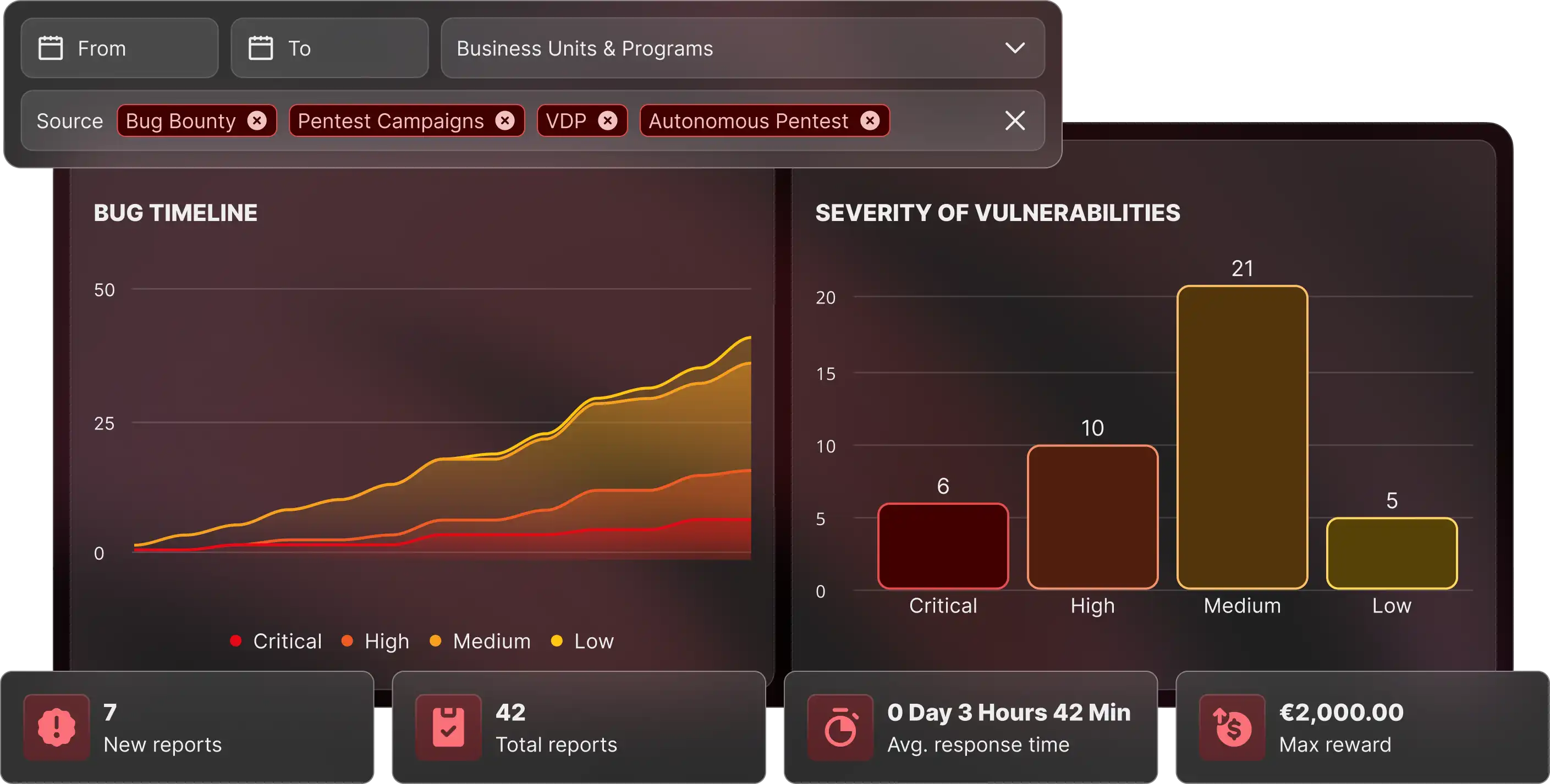Remove the Pentest Campaigns filter tag
The width and height of the screenshot is (1550, 784).
click(x=505, y=121)
